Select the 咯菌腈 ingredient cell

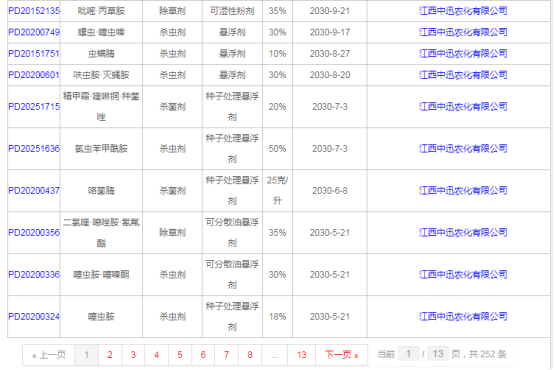[x=101, y=190]
